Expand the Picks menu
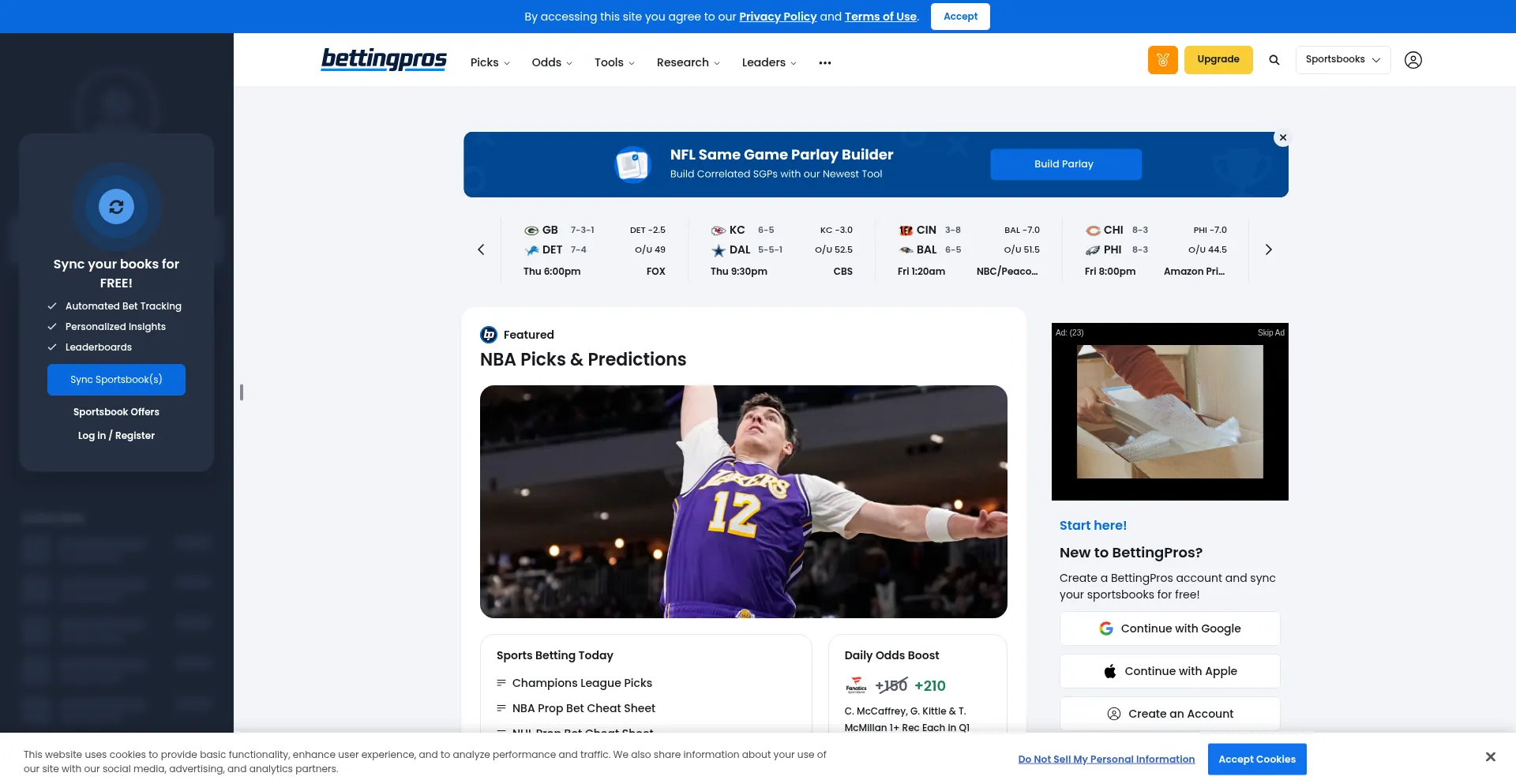Screen dimensions: 1516x784 point(490,63)
